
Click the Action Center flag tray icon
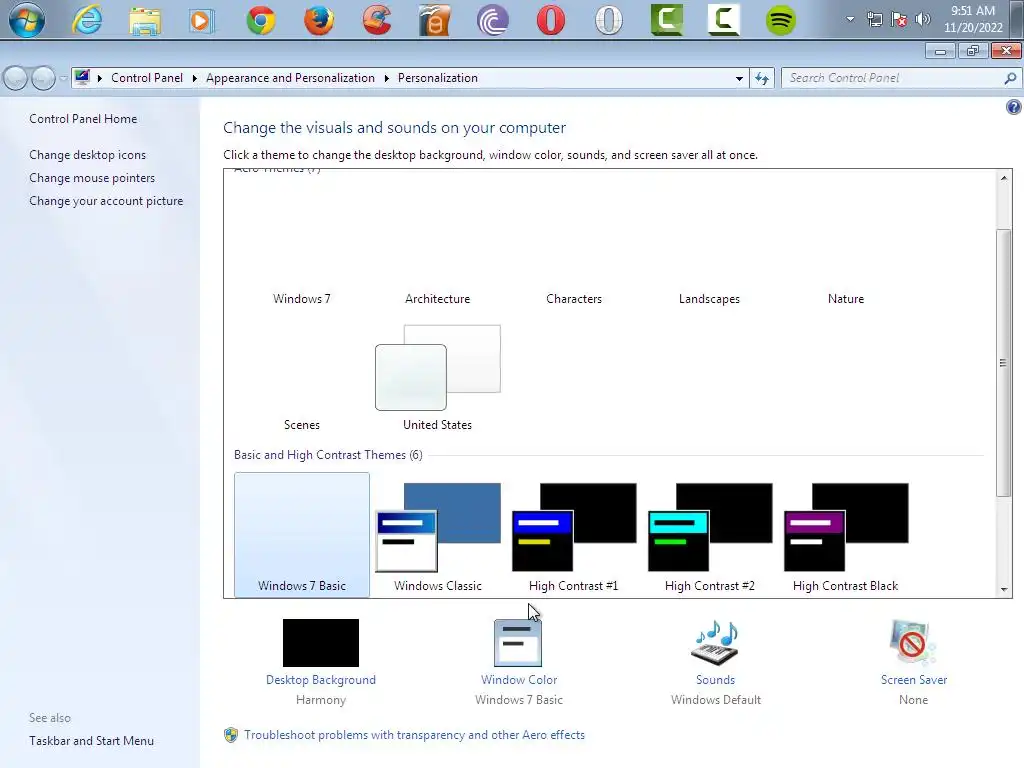pyautogui.click(x=899, y=19)
